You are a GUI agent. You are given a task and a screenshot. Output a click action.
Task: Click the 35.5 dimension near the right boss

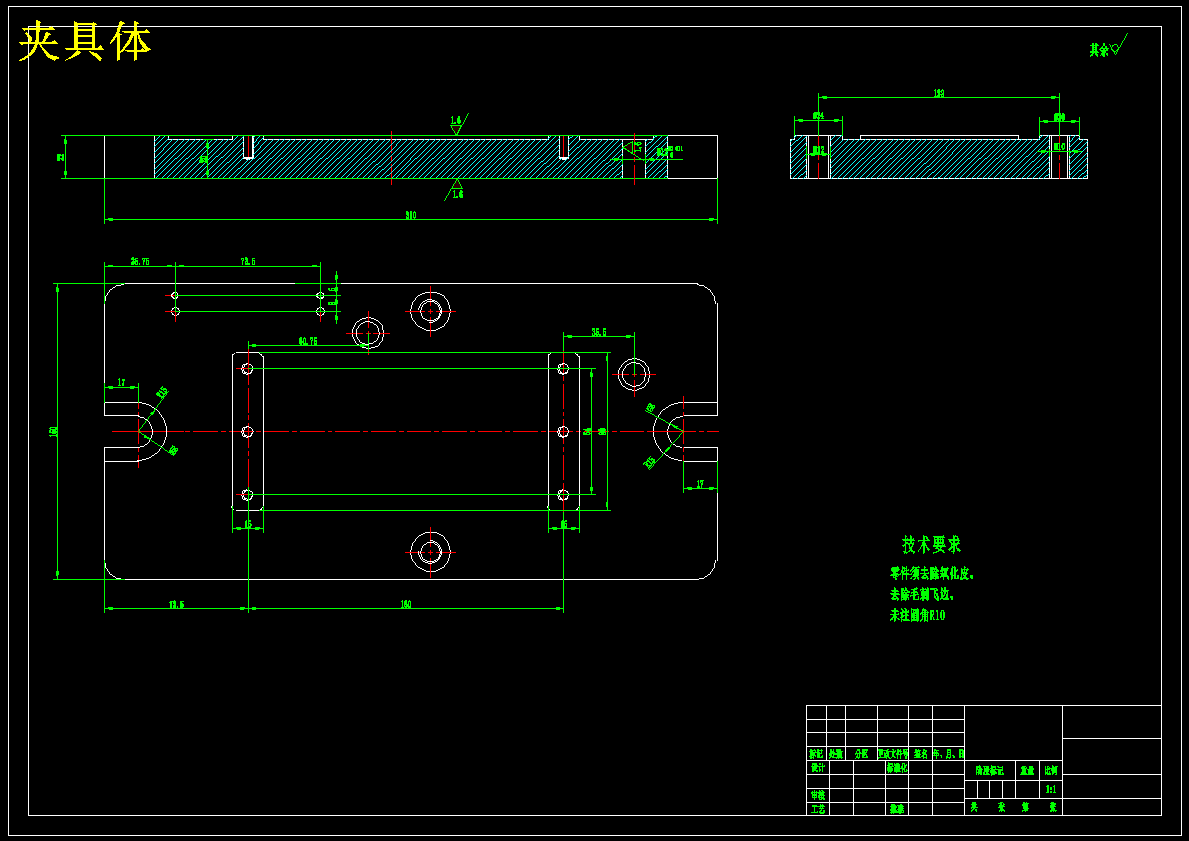(599, 332)
